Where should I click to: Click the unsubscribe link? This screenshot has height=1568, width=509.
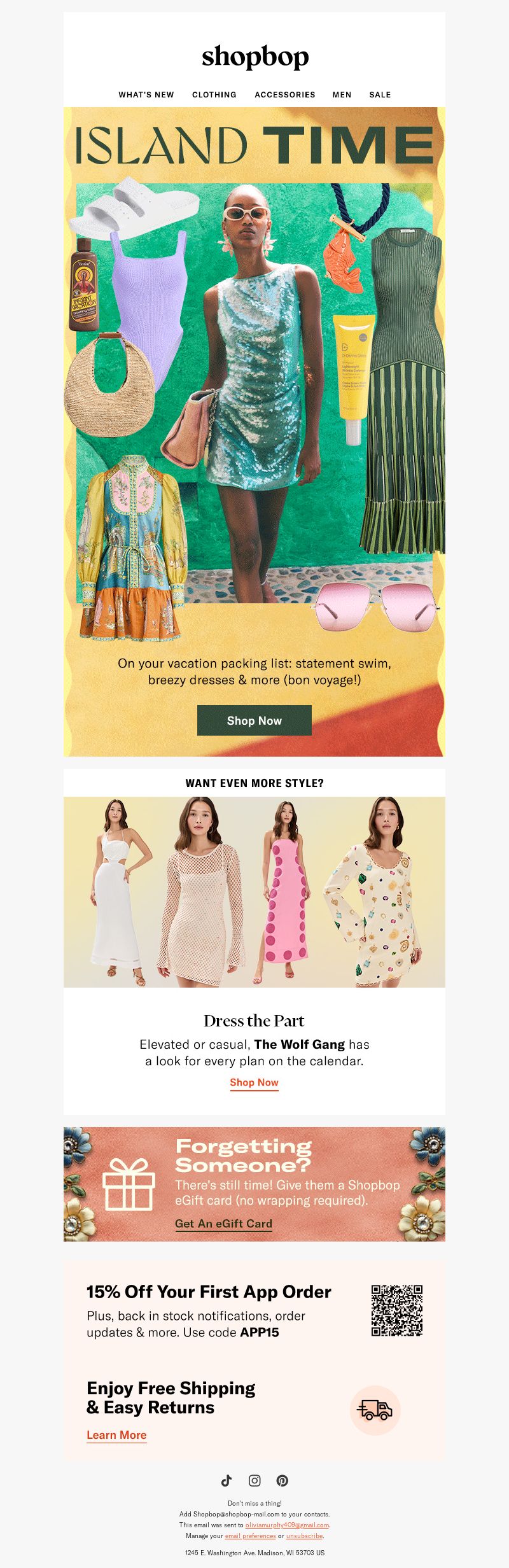(x=304, y=1536)
